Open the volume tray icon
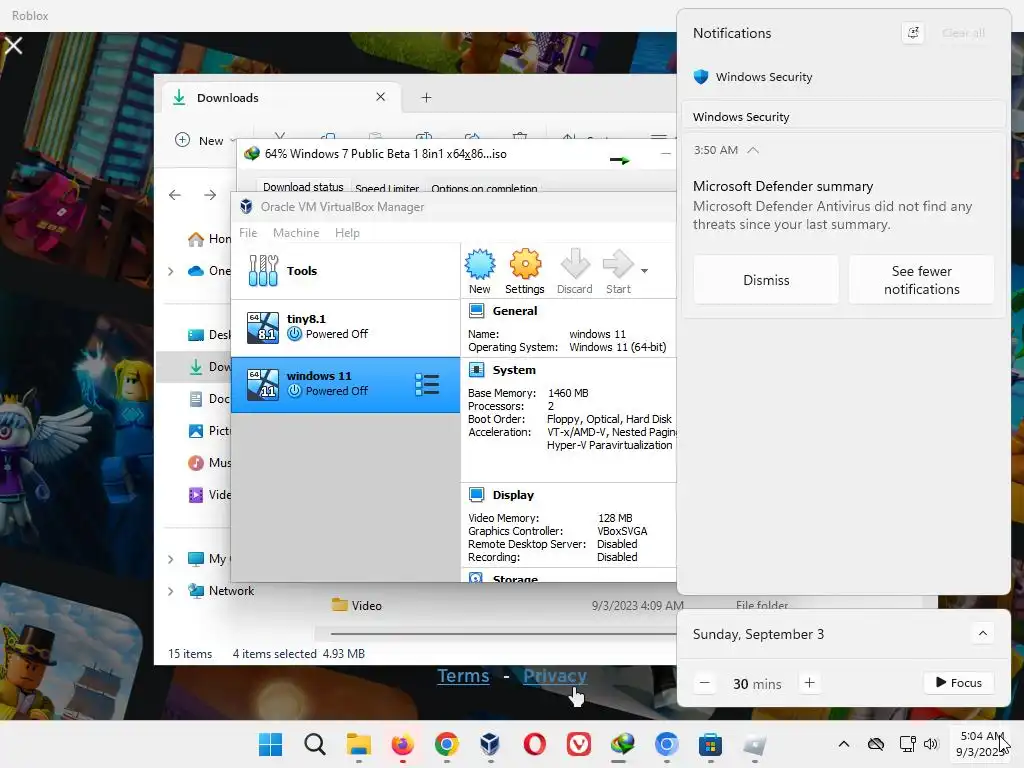The width and height of the screenshot is (1024, 768). (x=931, y=744)
